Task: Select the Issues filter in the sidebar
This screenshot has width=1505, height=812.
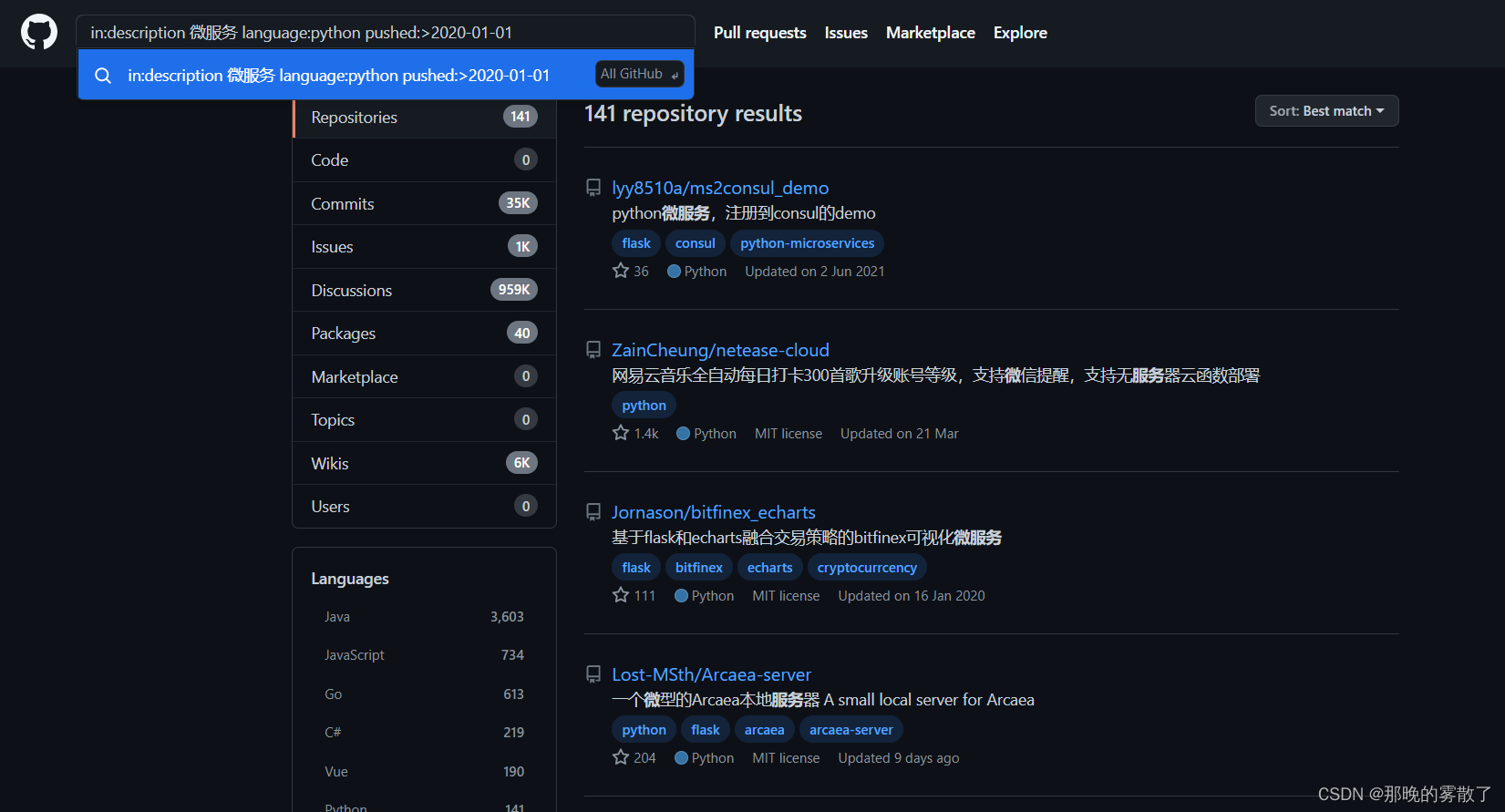Action: click(425, 246)
